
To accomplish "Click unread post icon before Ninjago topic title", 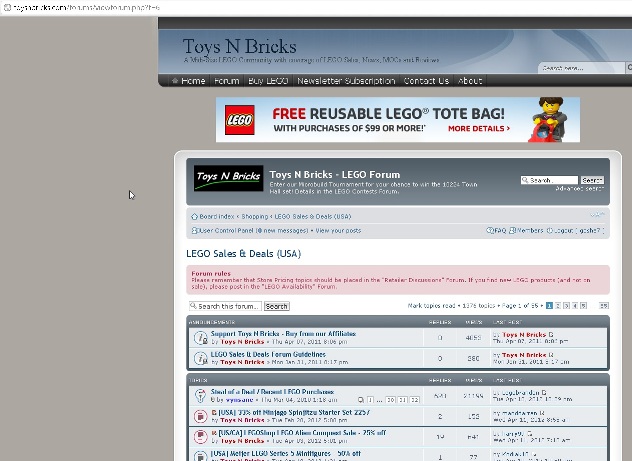I will tap(214, 412).
